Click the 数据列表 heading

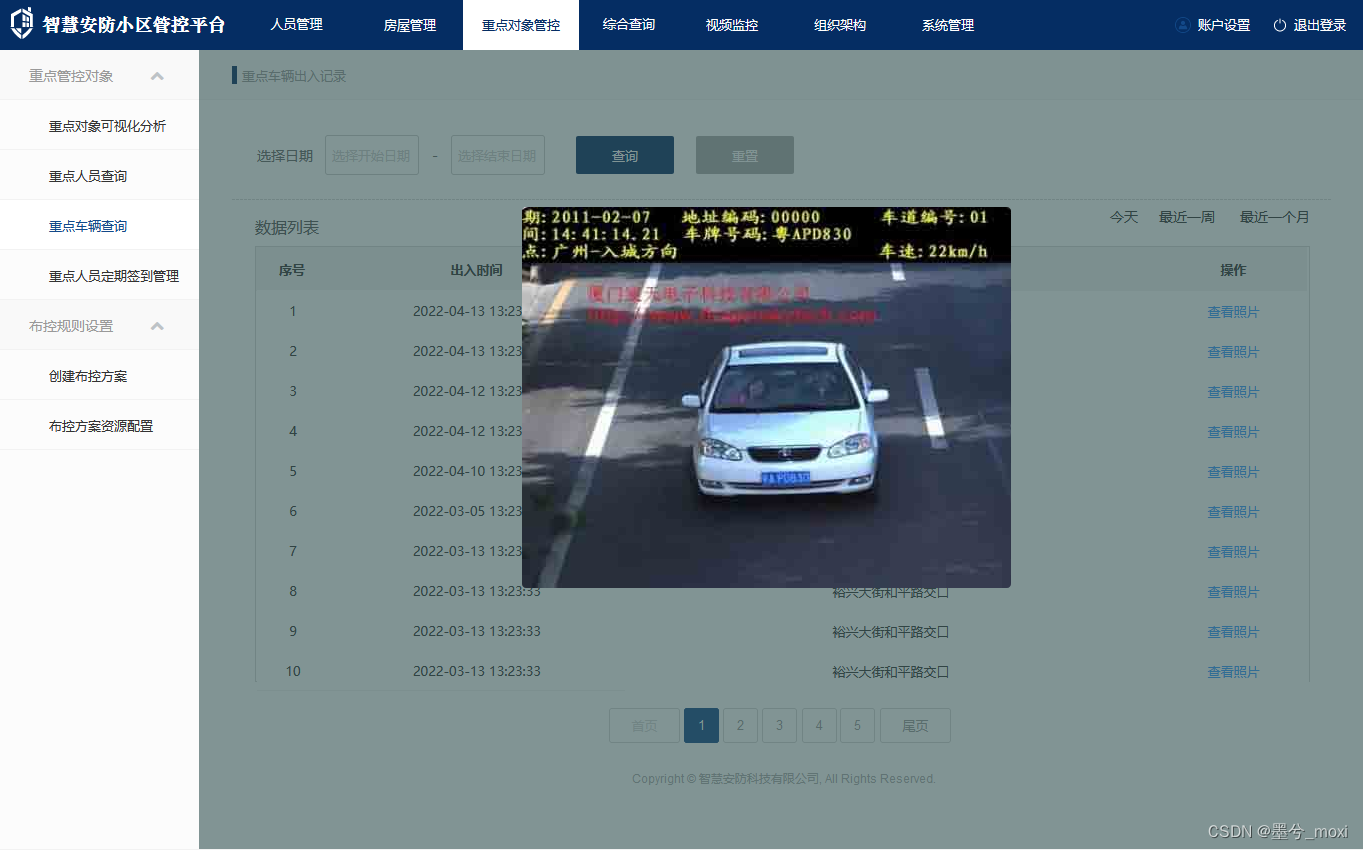coord(287,228)
